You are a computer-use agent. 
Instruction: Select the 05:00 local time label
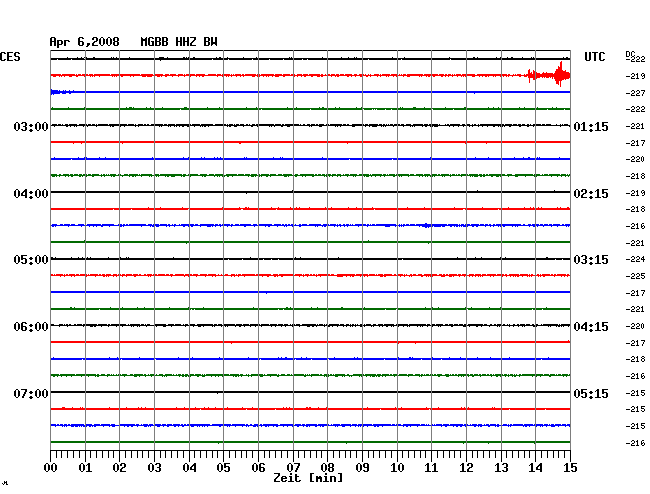coord(31,260)
